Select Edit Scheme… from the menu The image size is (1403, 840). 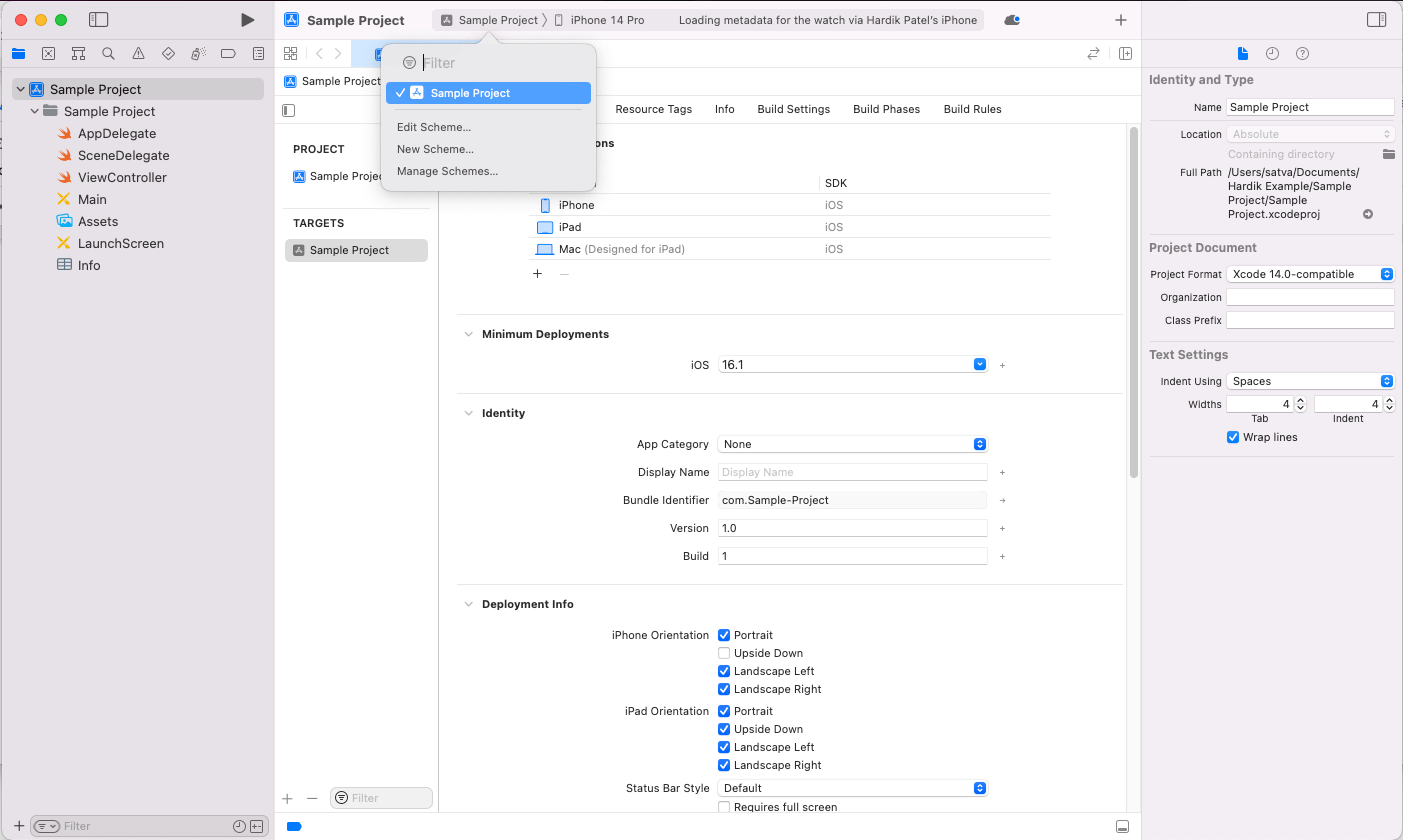pyautogui.click(x=434, y=127)
